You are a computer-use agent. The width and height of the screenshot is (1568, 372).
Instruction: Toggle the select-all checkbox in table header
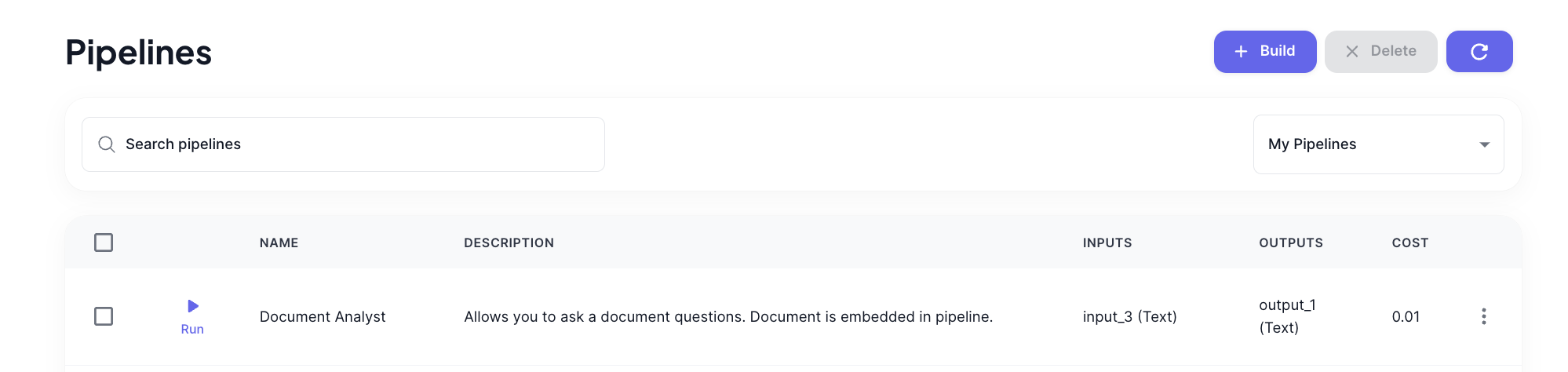point(104,243)
